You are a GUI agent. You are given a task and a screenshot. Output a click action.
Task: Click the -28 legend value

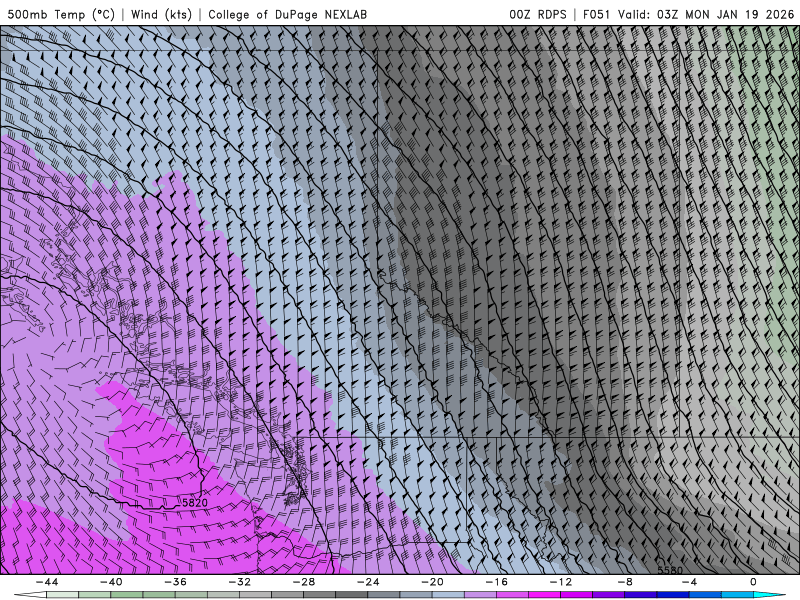point(304,582)
